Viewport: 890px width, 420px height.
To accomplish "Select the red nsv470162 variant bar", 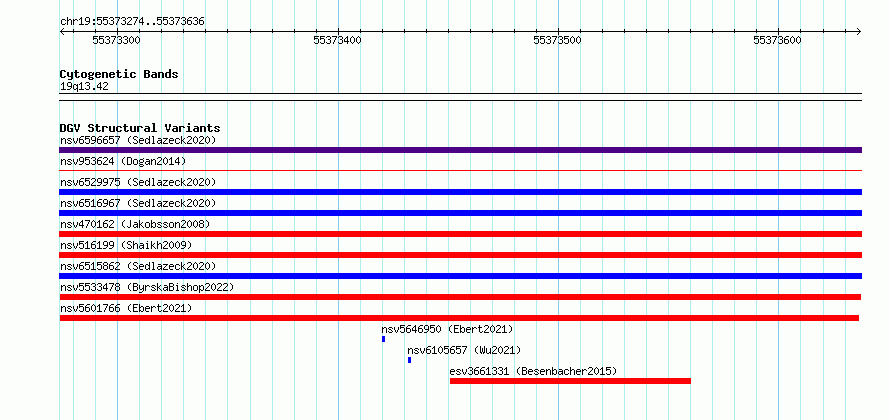I will [x=460, y=234].
